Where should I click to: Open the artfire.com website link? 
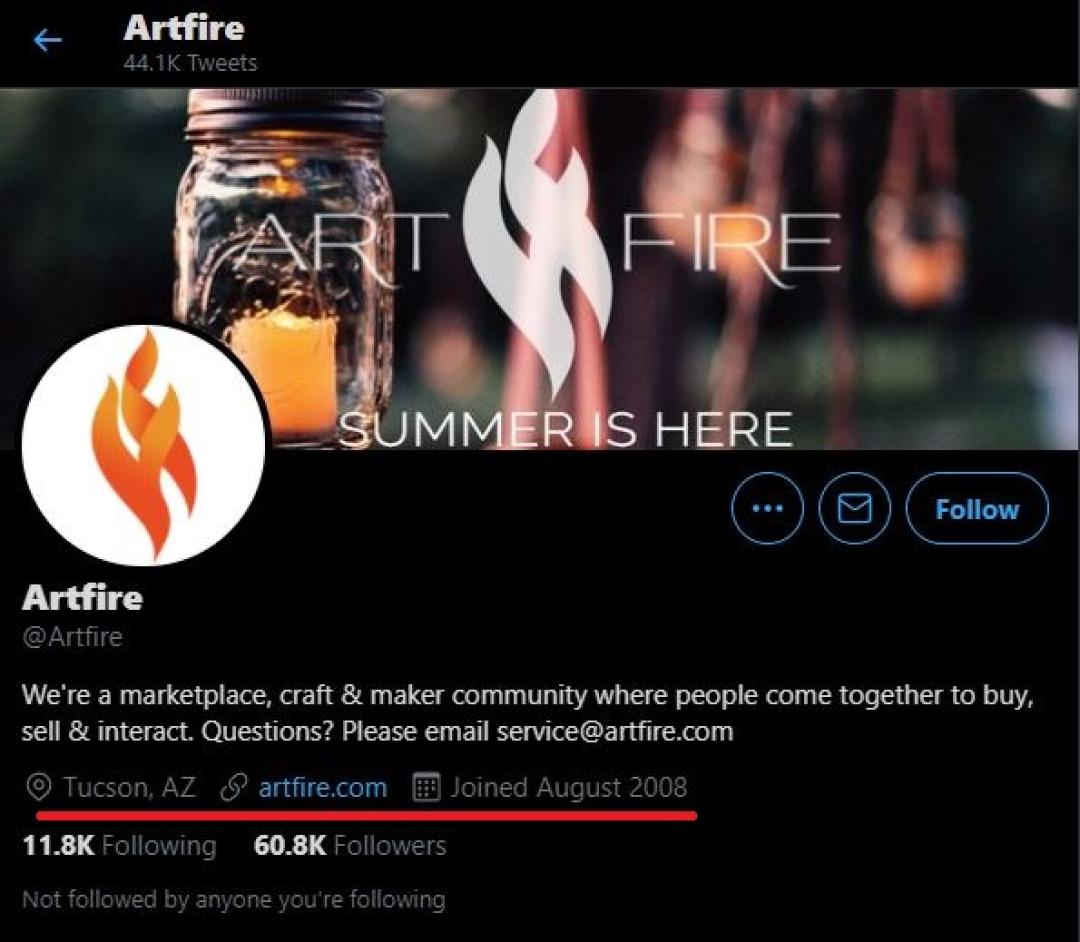pos(322,787)
